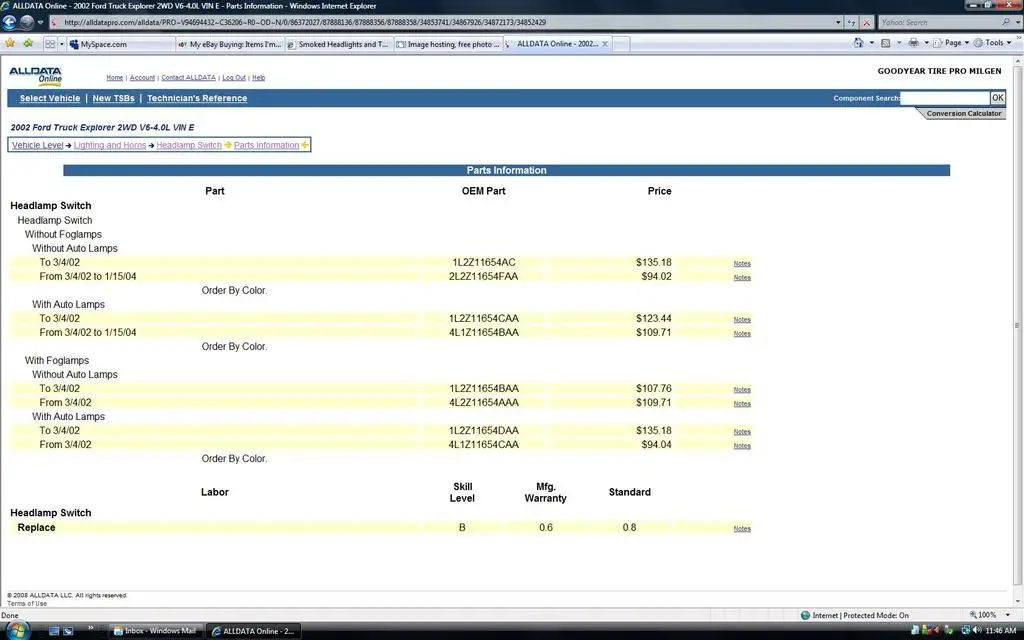Screen dimensions: 1024x640
Task: Open Notes for part 1L2Z11654BAA
Action: coord(742,389)
